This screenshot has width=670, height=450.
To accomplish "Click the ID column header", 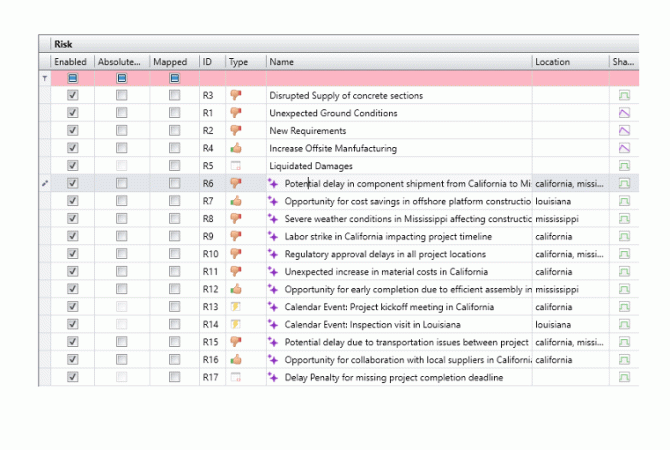I will pyautogui.click(x=211, y=62).
